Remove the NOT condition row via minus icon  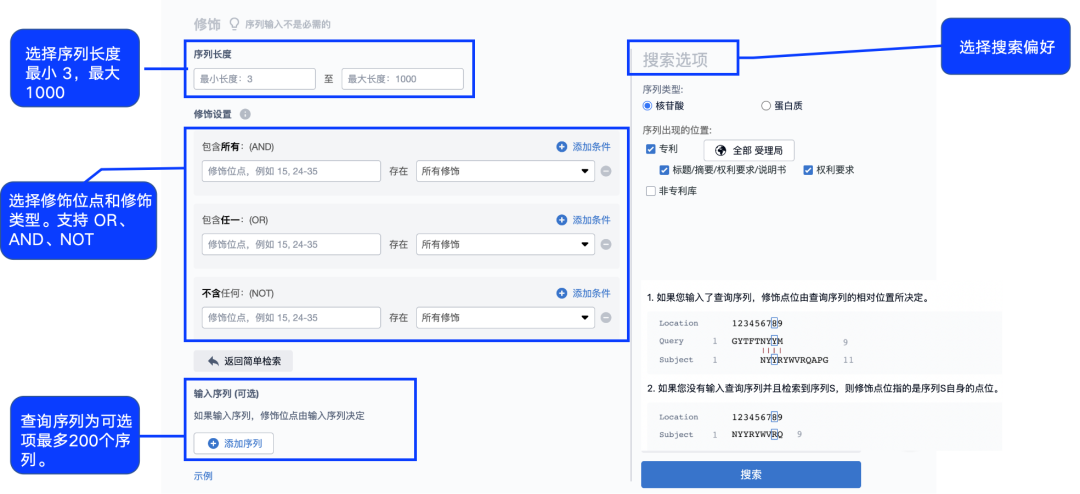click(x=606, y=318)
